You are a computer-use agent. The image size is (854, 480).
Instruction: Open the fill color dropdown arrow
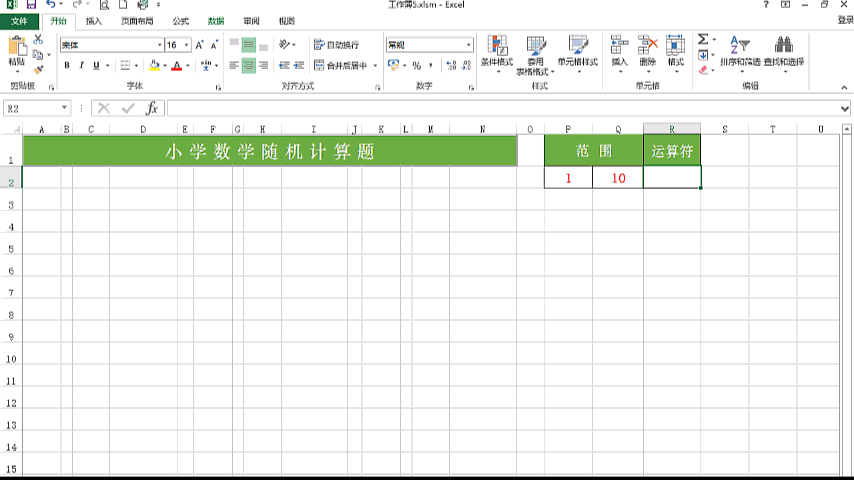165,66
